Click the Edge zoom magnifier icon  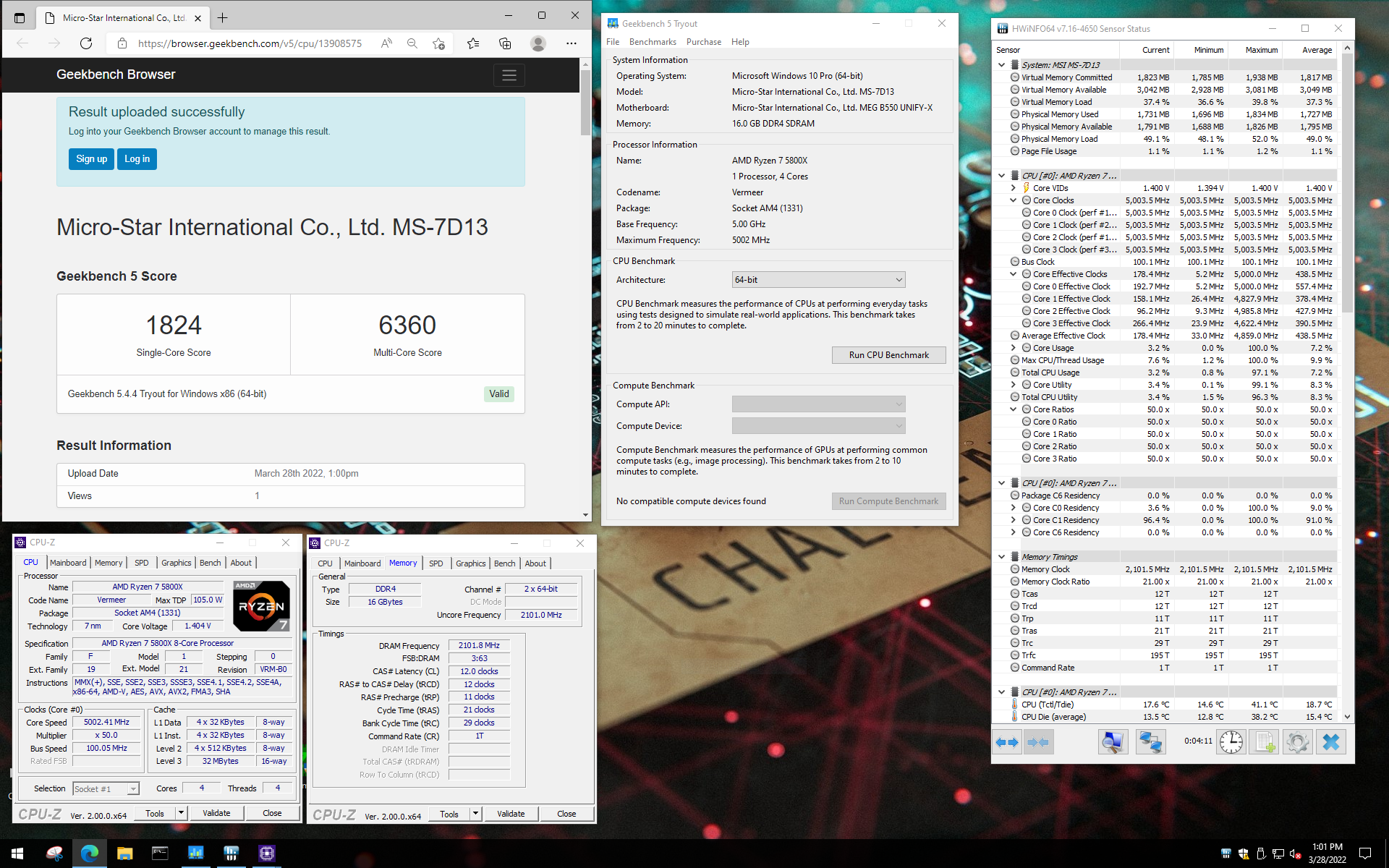[412, 43]
